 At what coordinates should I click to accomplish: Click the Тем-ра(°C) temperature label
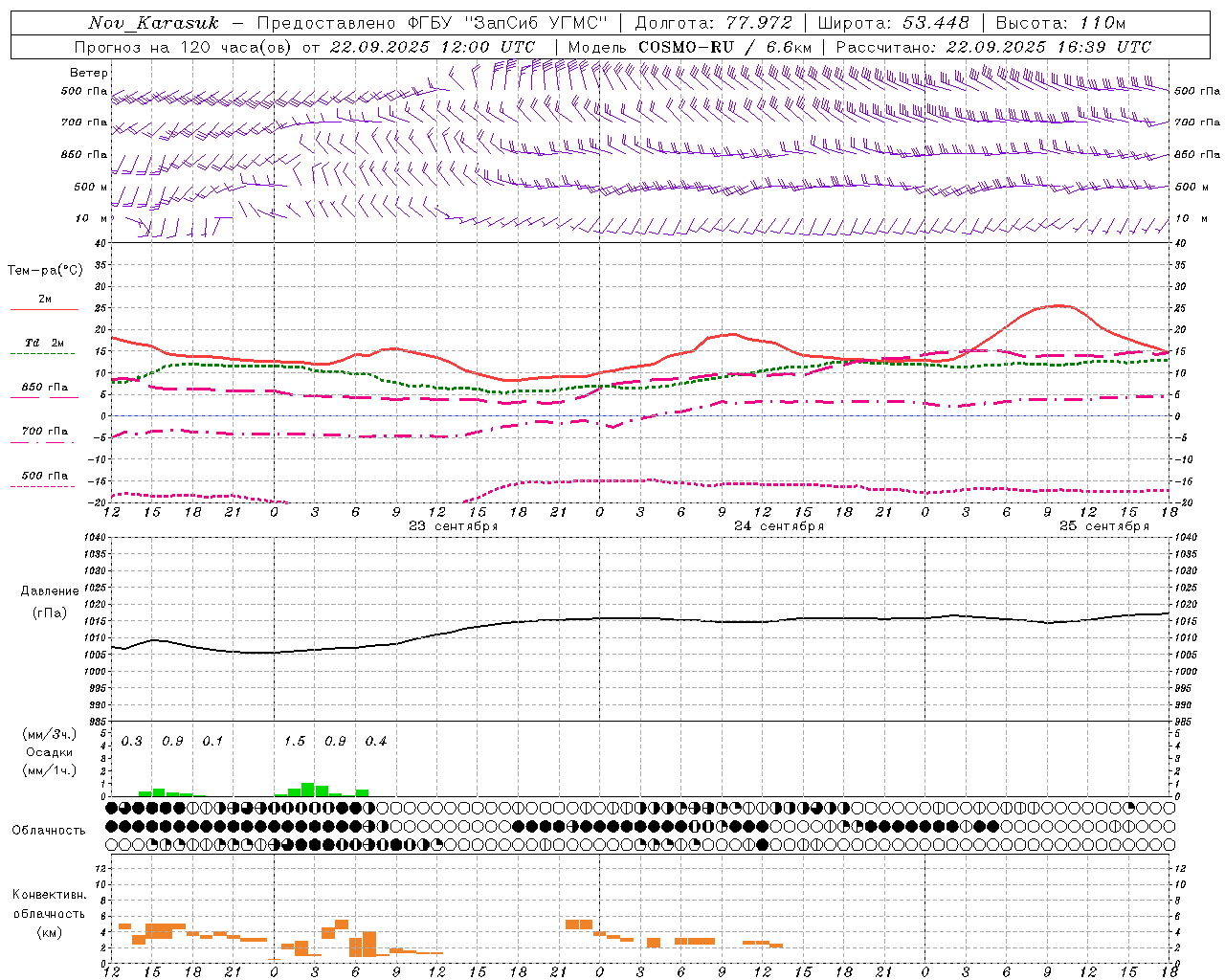pyautogui.click(x=45, y=271)
